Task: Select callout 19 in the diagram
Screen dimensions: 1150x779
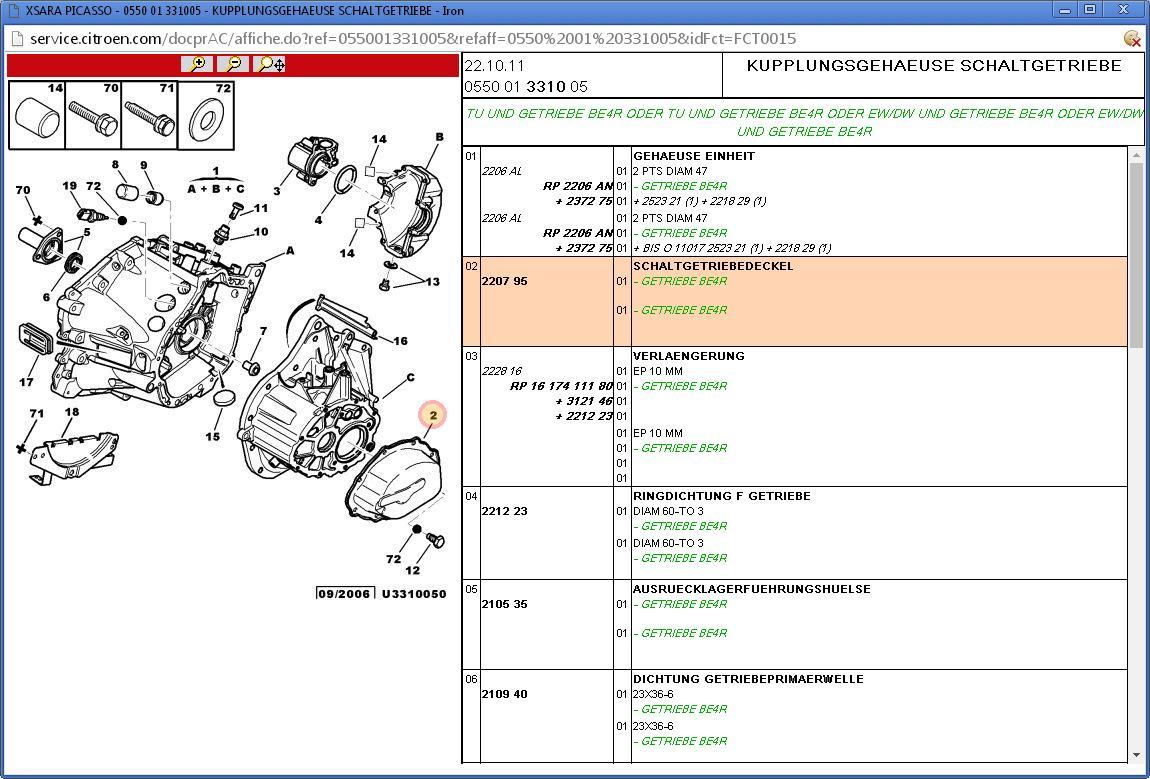Action: pyautogui.click(x=70, y=186)
